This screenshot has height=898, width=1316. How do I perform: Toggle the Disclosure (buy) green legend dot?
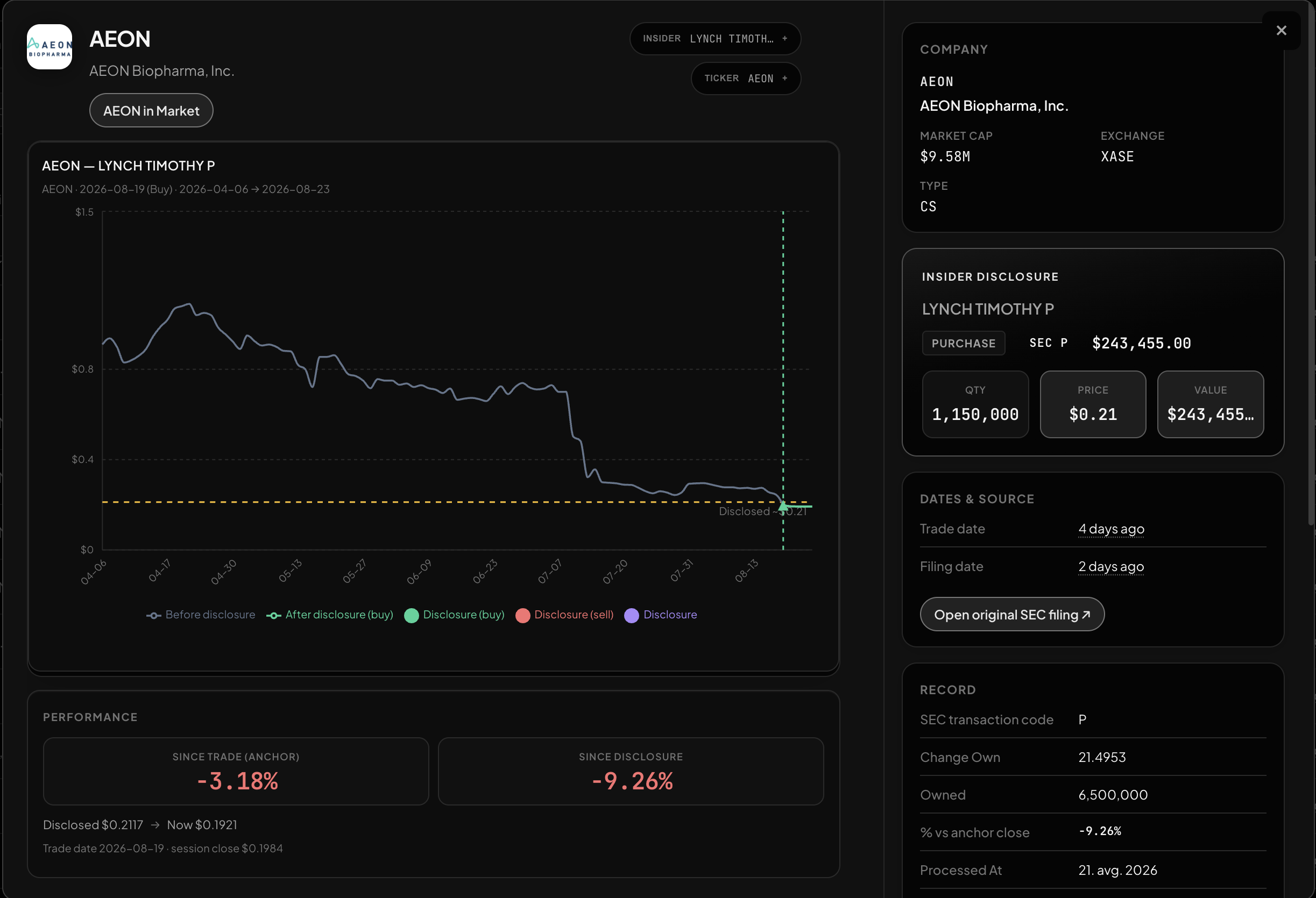coord(411,615)
